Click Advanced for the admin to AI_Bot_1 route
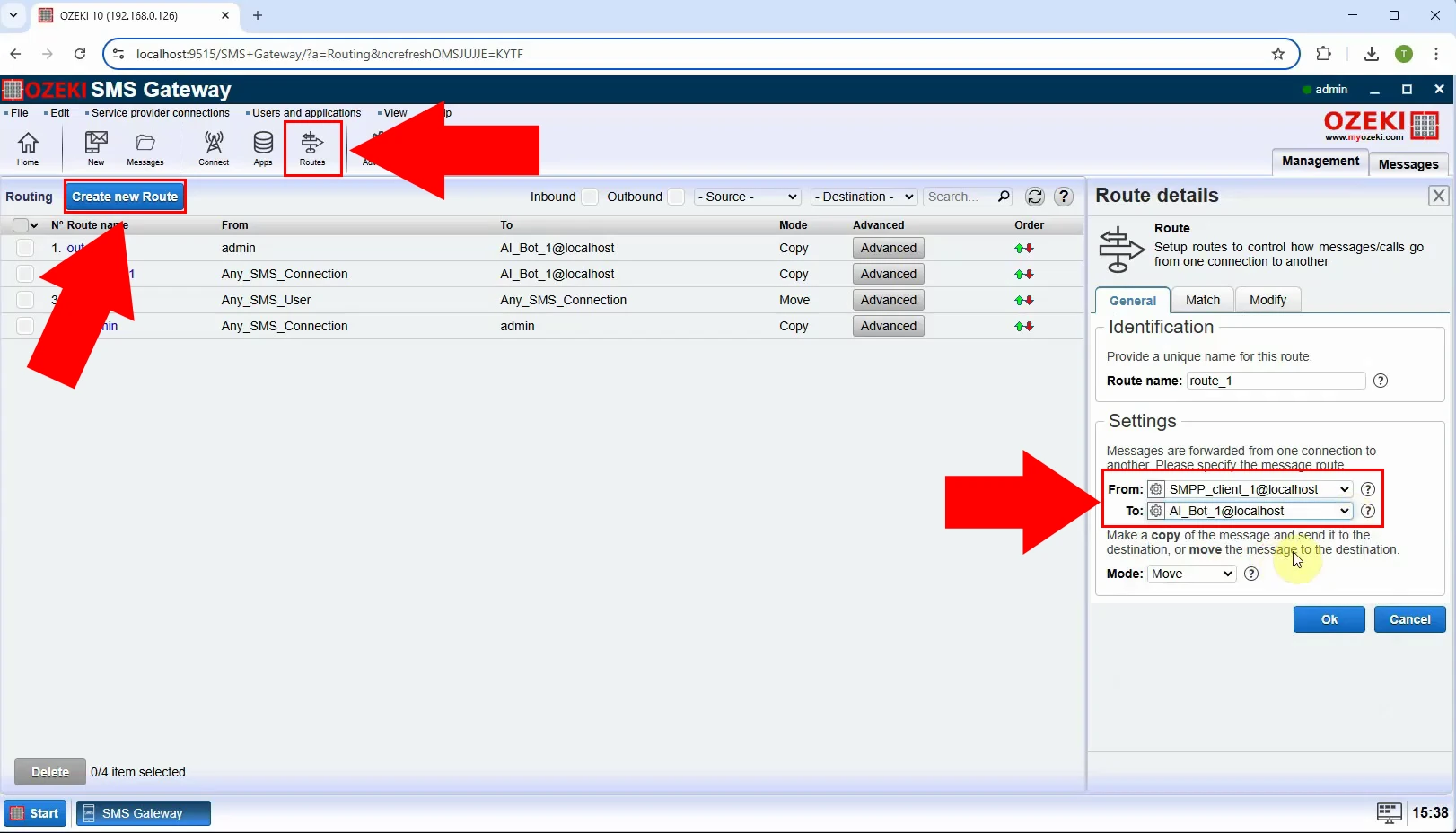 click(888, 248)
